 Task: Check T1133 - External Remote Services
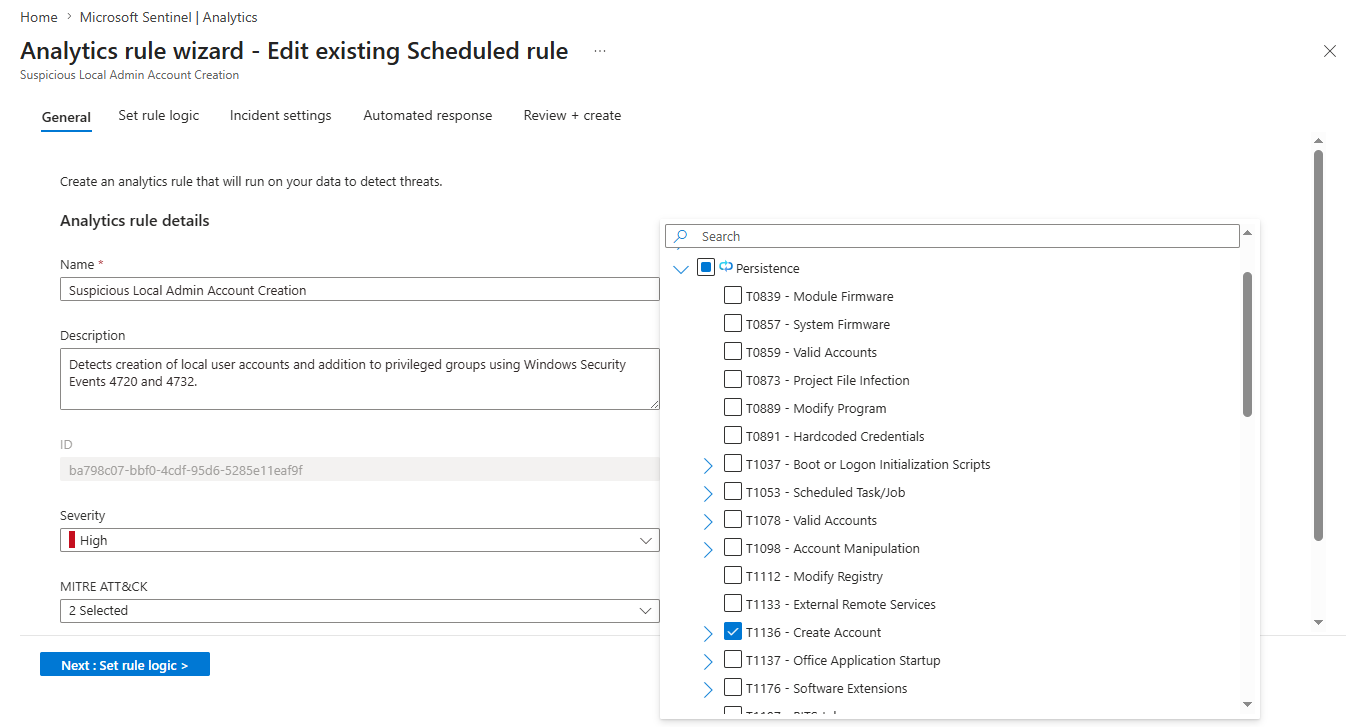pyautogui.click(x=733, y=603)
